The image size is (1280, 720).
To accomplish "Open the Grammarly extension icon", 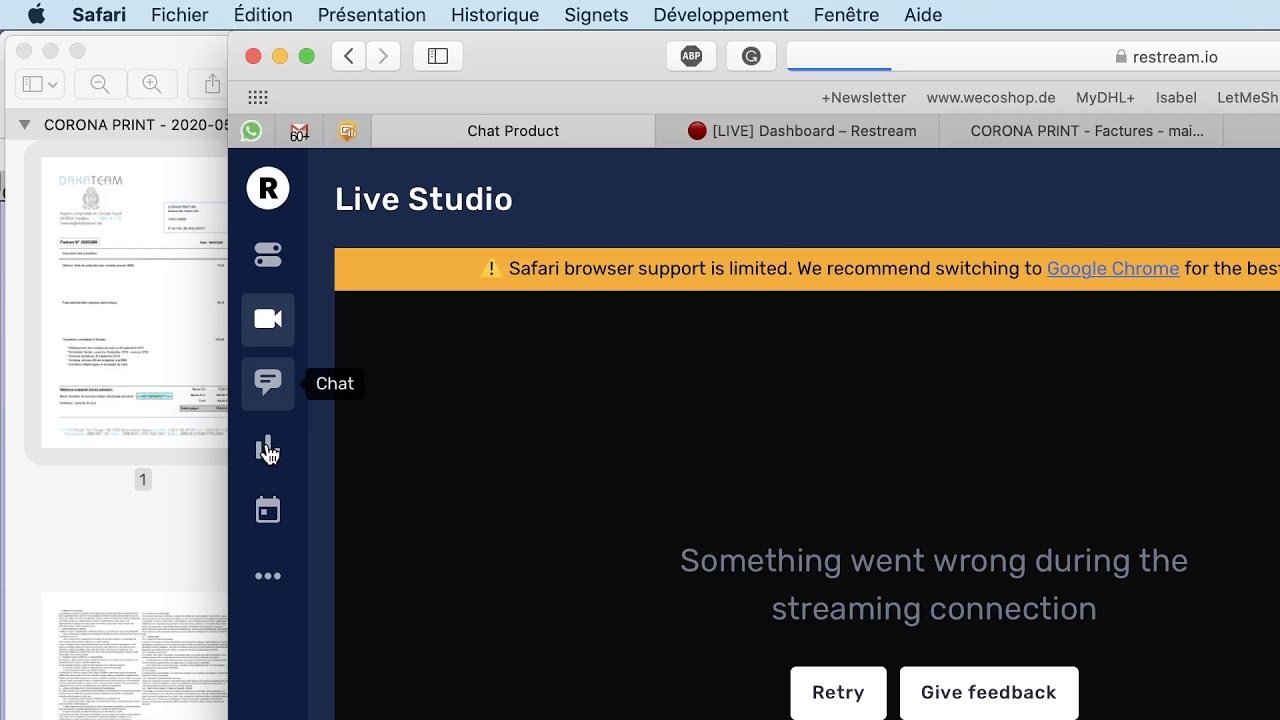I will (751, 56).
